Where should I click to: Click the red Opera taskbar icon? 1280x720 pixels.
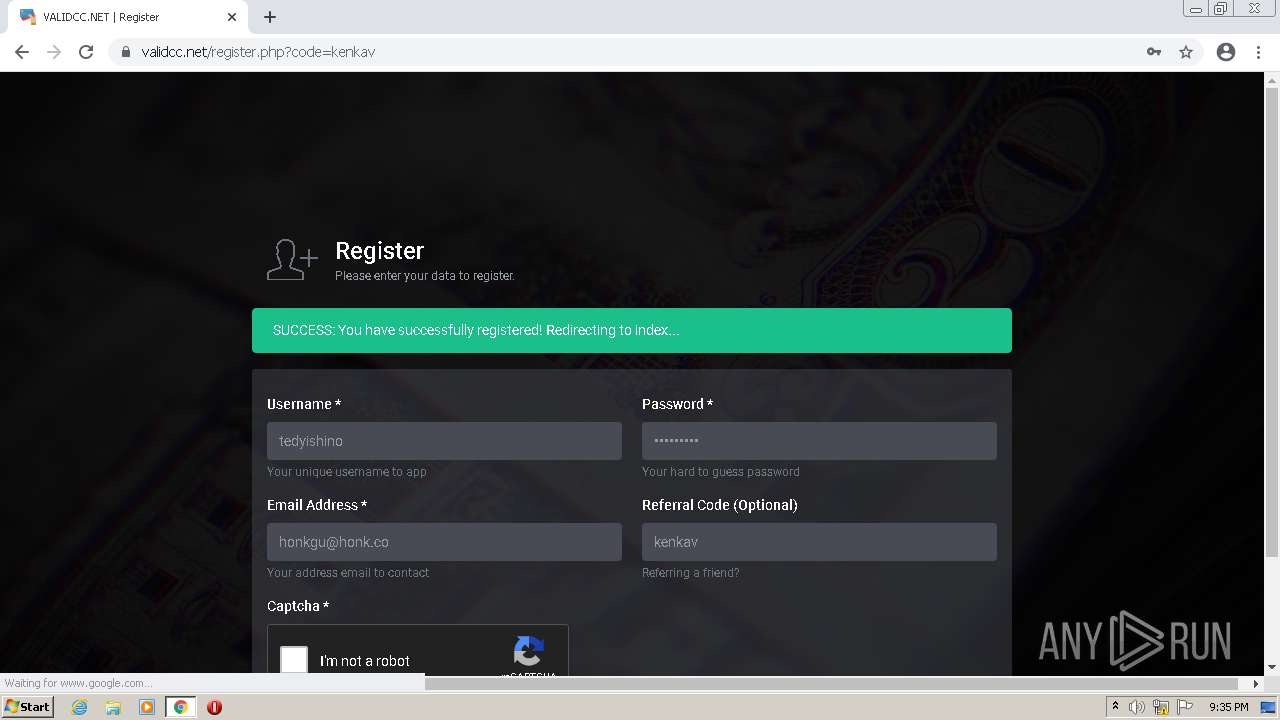(214, 707)
